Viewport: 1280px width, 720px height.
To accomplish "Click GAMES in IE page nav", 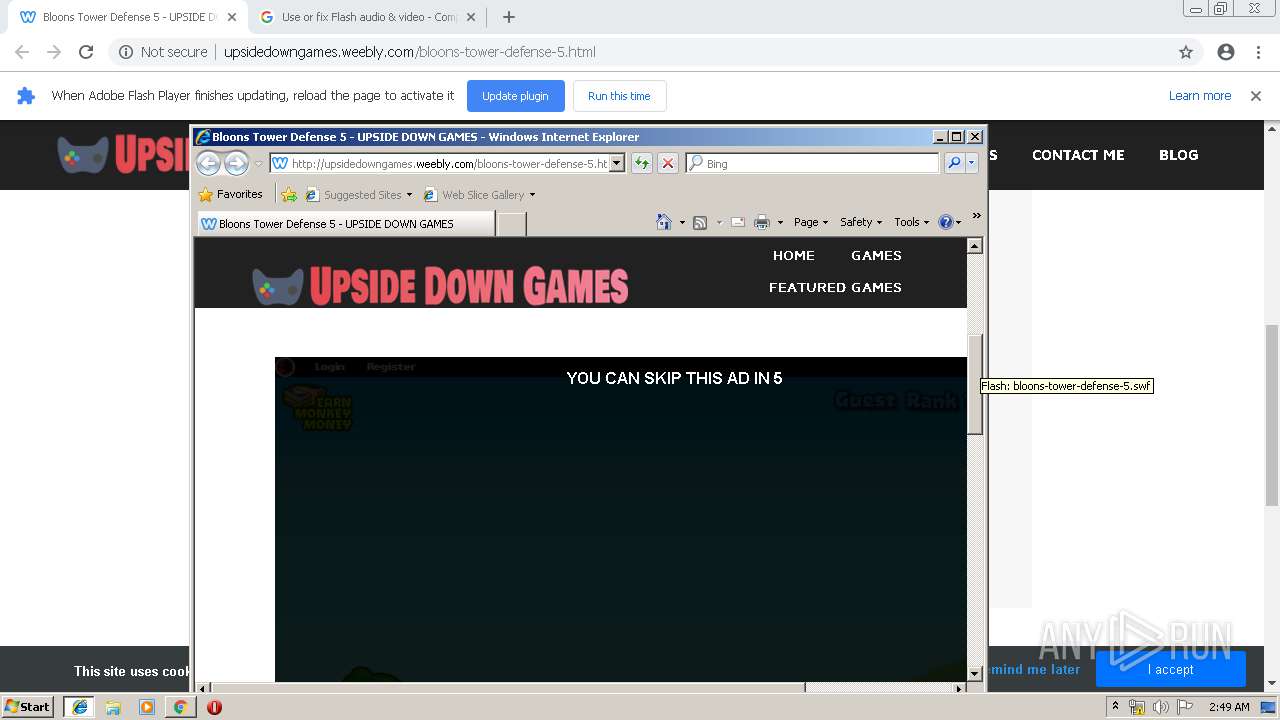I will pos(876,255).
